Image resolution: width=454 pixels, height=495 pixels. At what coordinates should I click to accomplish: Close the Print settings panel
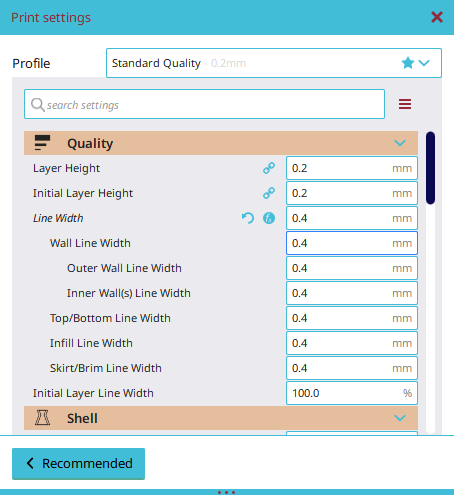(x=437, y=17)
